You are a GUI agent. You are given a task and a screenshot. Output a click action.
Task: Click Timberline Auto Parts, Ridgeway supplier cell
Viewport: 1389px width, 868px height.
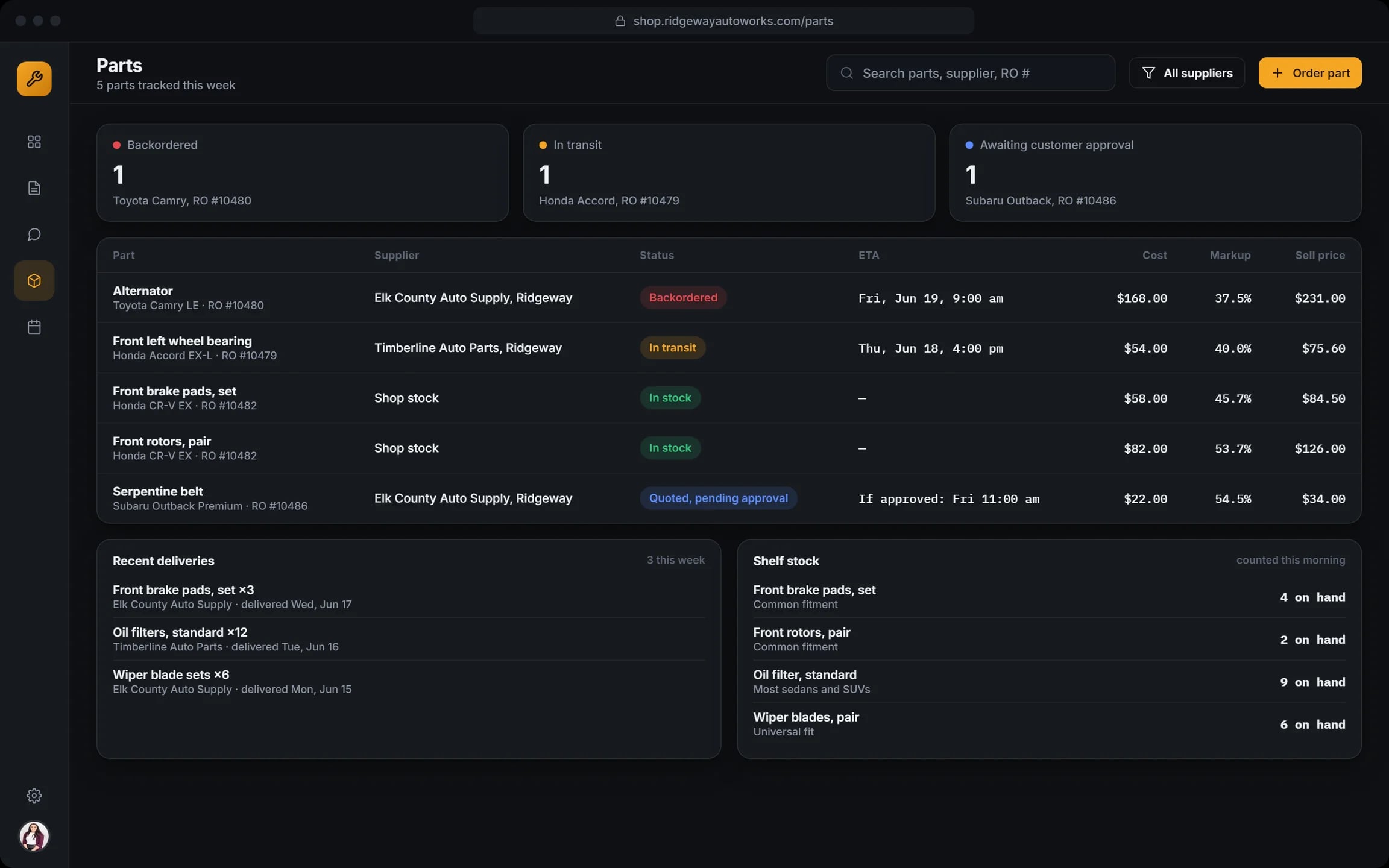pos(468,348)
